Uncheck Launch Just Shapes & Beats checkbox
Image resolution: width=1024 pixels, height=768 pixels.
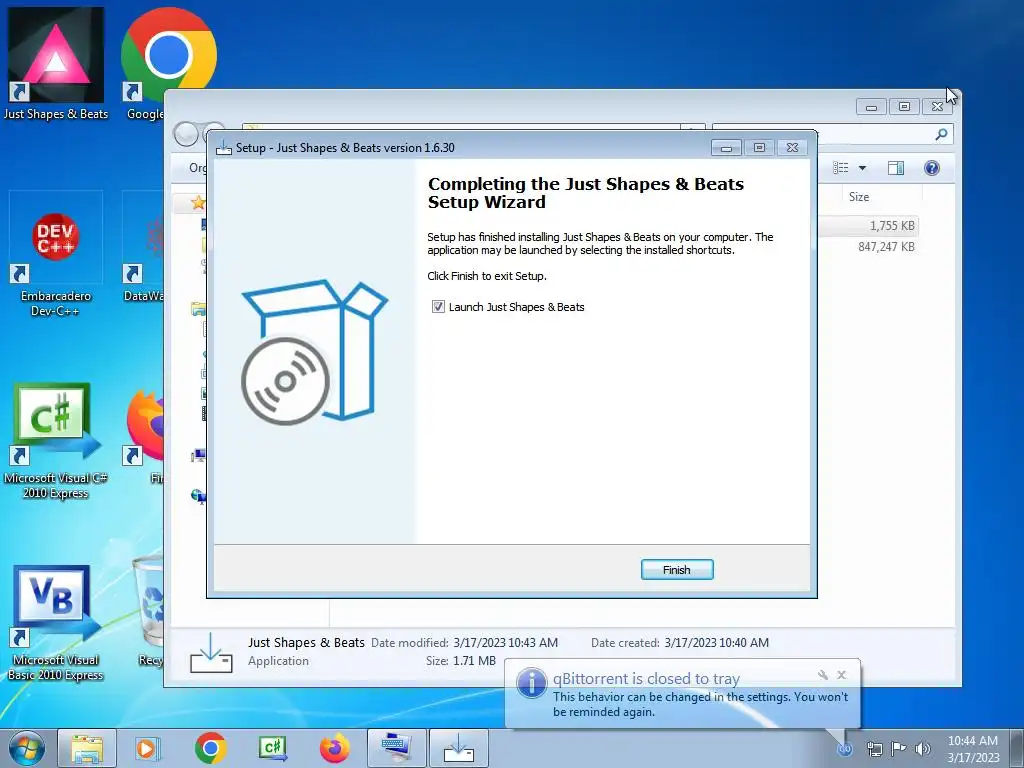coord(438,307)
